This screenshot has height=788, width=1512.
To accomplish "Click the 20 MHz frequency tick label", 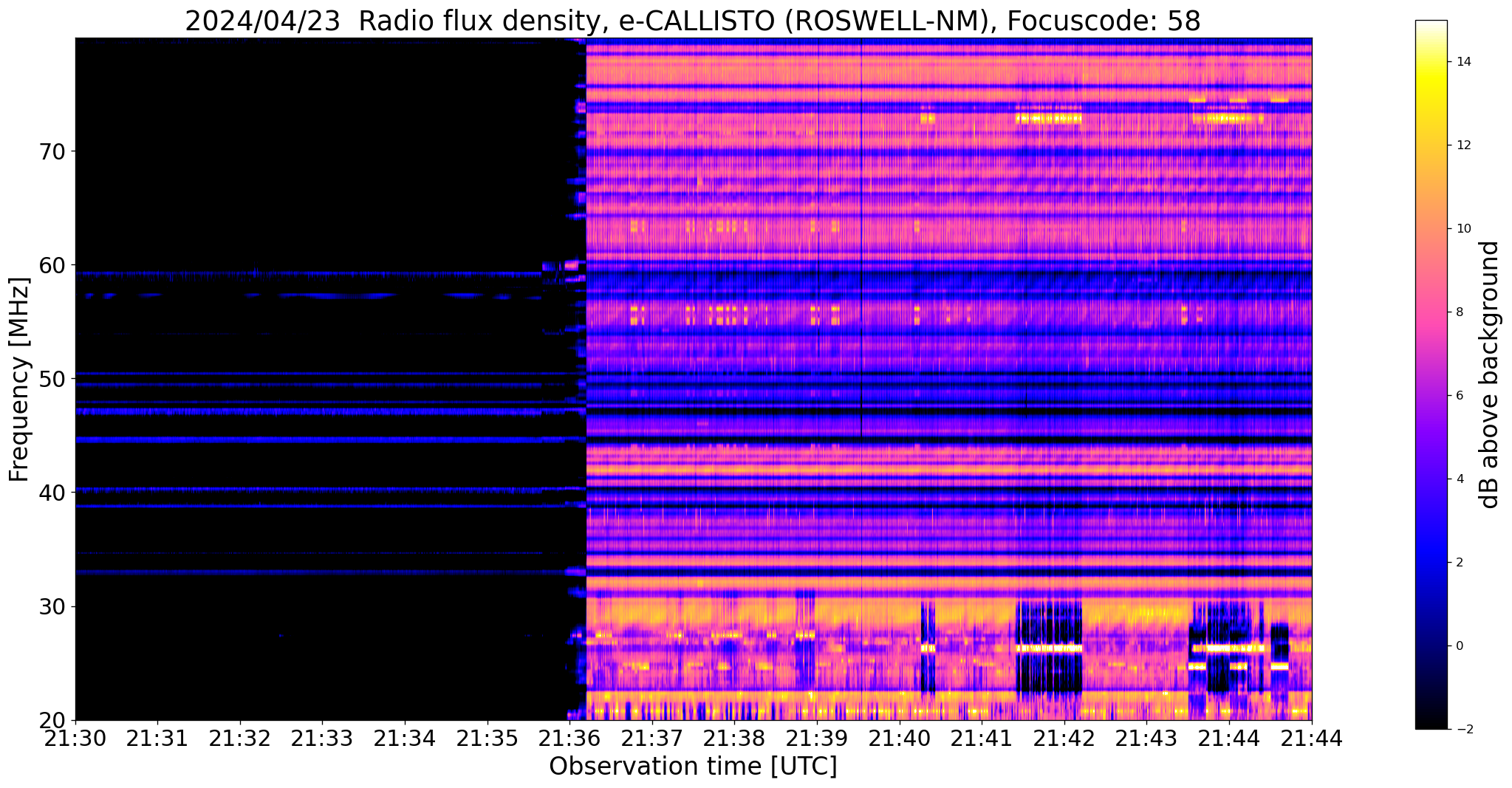I will pos(52,720).
